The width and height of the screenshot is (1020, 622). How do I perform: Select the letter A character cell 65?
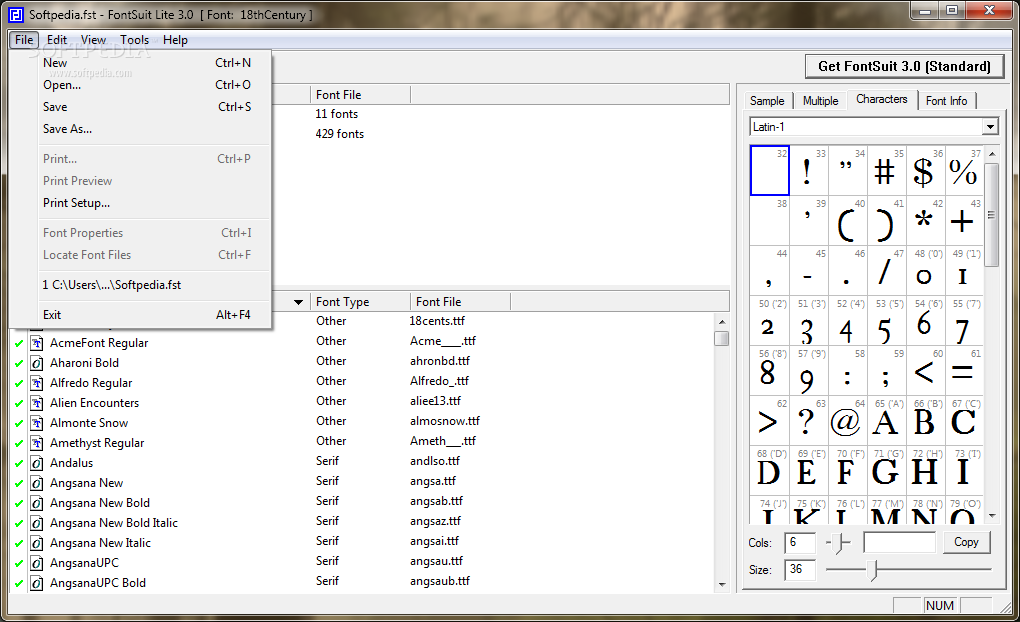[886, 420]
